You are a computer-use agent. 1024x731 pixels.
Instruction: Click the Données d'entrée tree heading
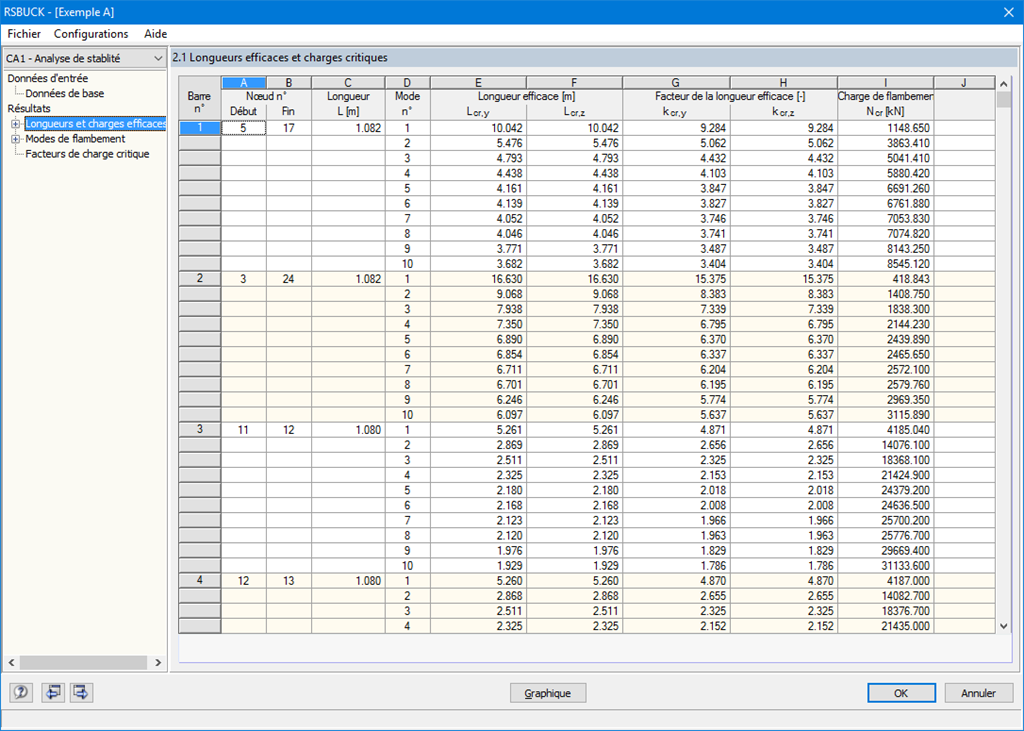coord(48,78)
